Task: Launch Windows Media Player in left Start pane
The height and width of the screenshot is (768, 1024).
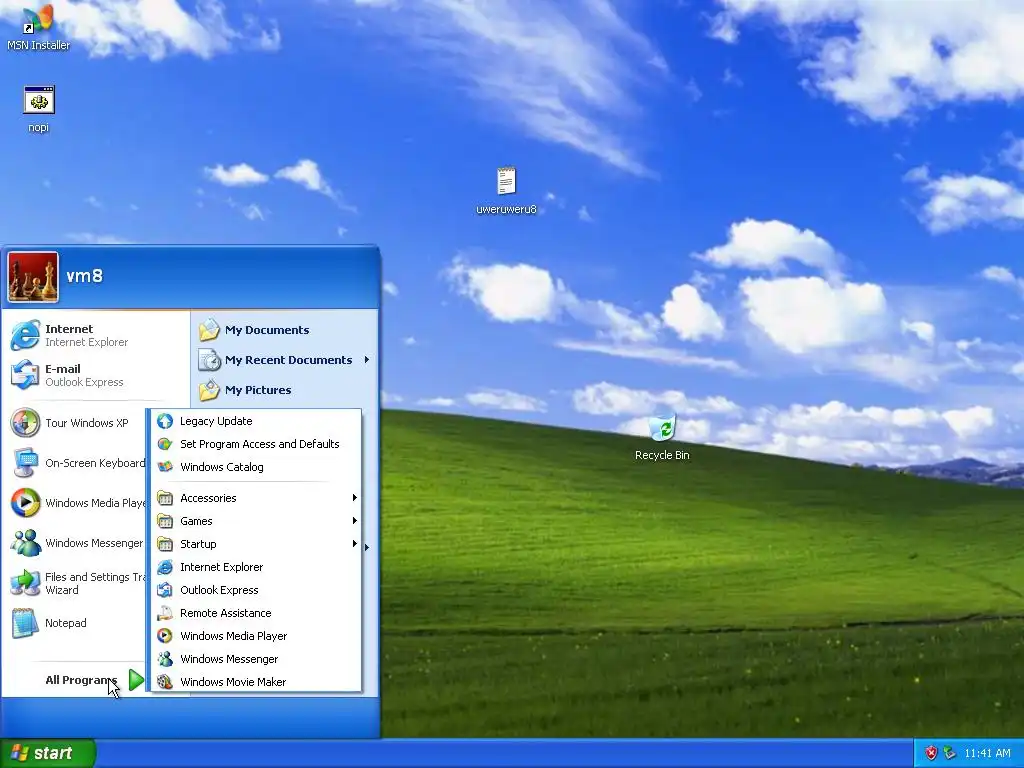Action: click(77, 503)
